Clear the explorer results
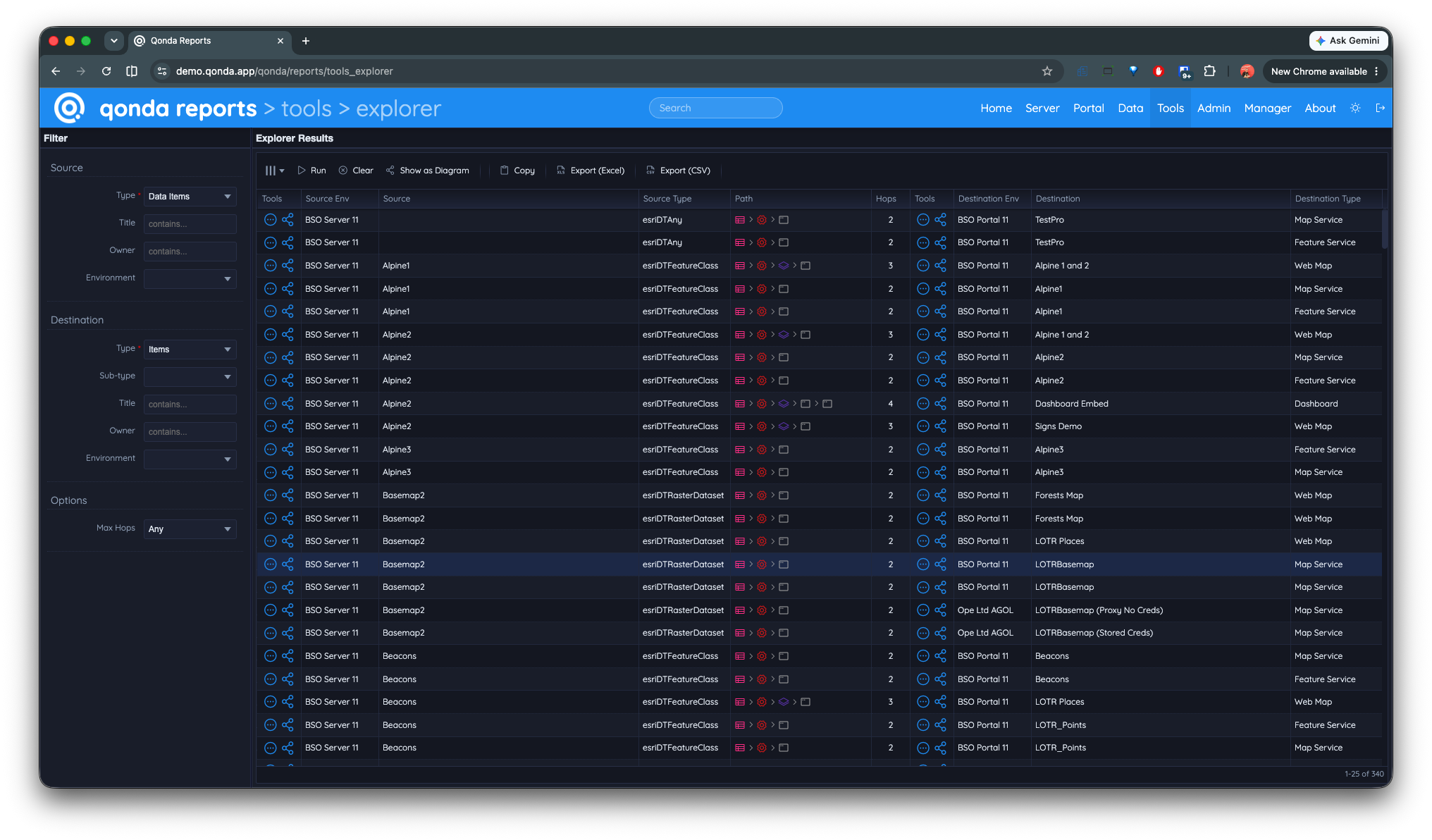This screenshot has width=1432, height=840. pos(356,171)
